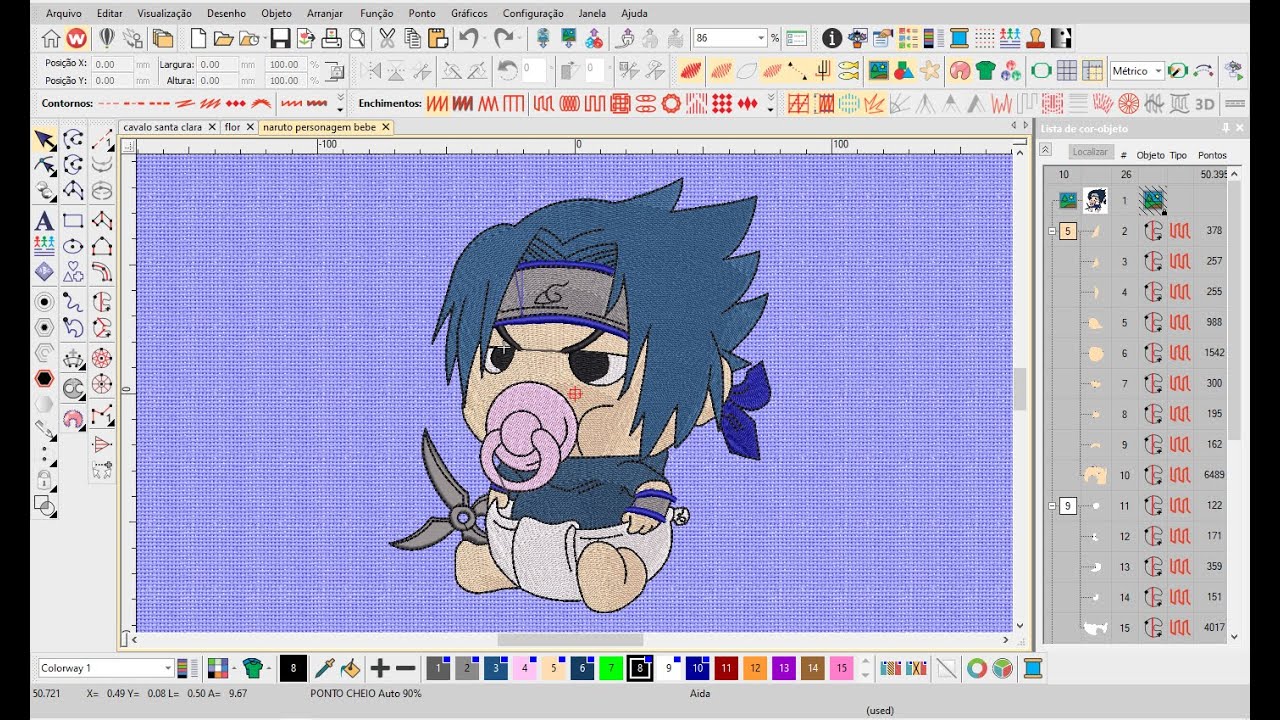Open the Desenho menu

(226, 14)
